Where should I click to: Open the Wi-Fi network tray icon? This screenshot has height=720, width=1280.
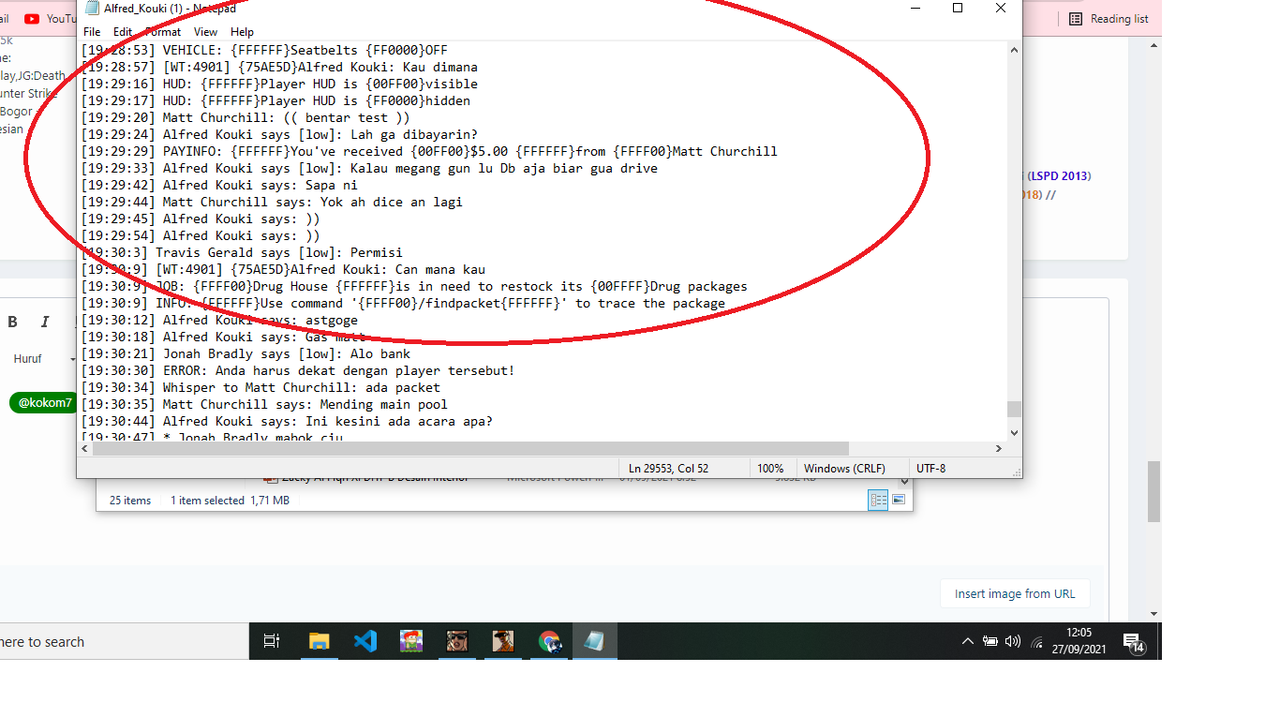click(1037, 642)
